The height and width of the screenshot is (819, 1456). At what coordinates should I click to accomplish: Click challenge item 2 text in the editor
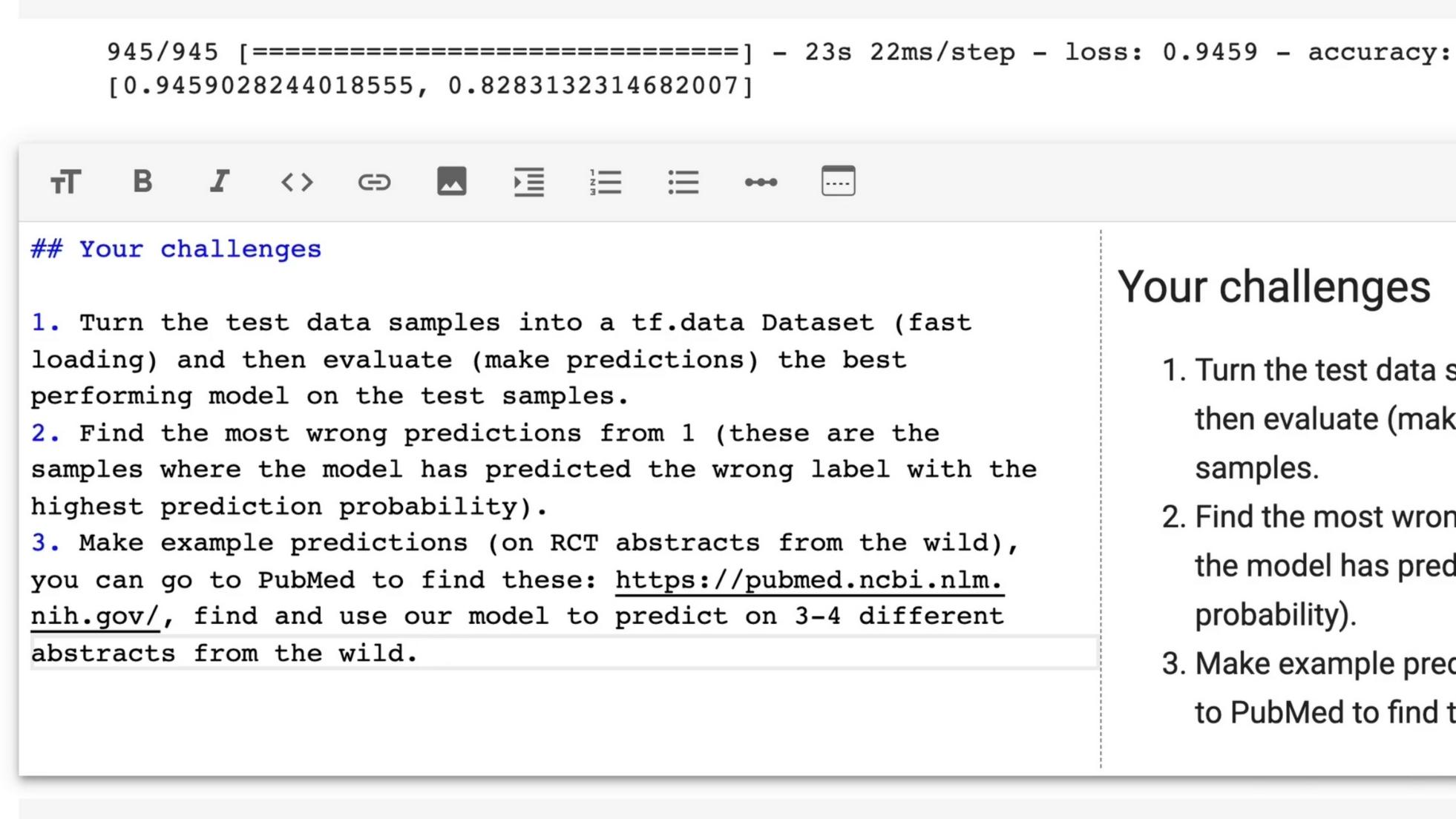(x=482, y=432)
